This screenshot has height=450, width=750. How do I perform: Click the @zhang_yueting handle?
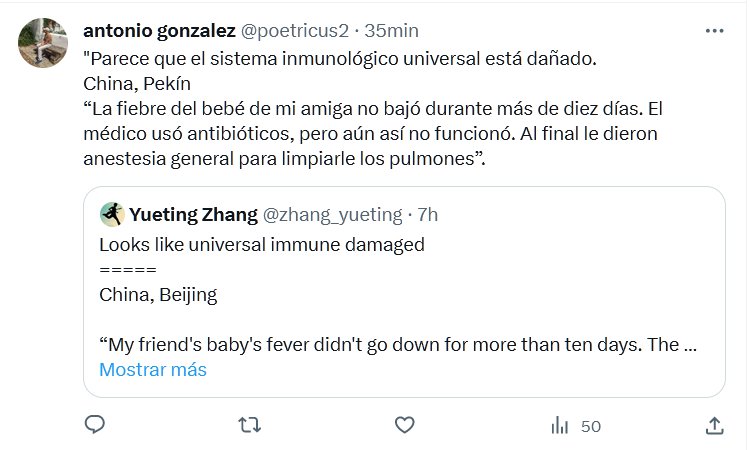pos(331,214)
